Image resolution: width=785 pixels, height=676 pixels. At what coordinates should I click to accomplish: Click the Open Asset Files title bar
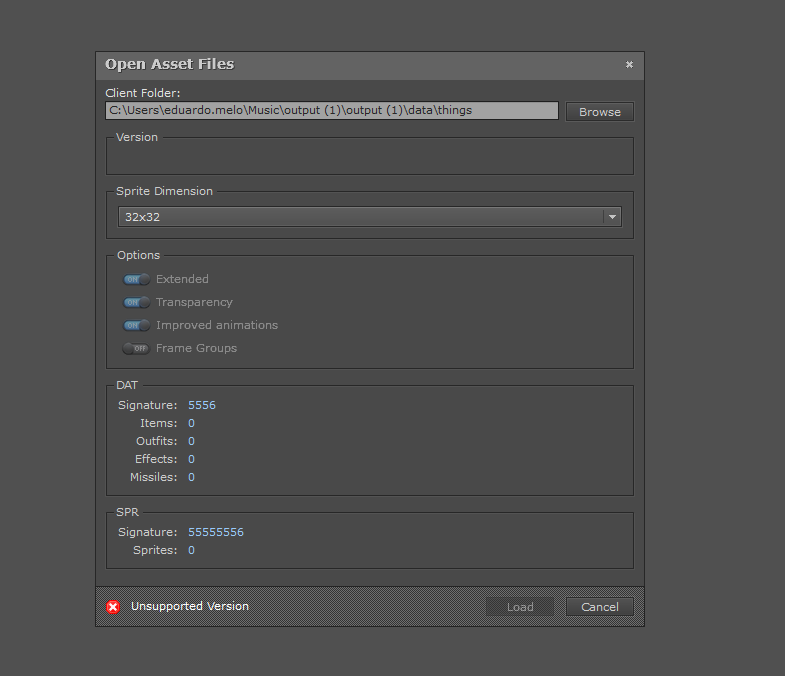pos(350,65)
